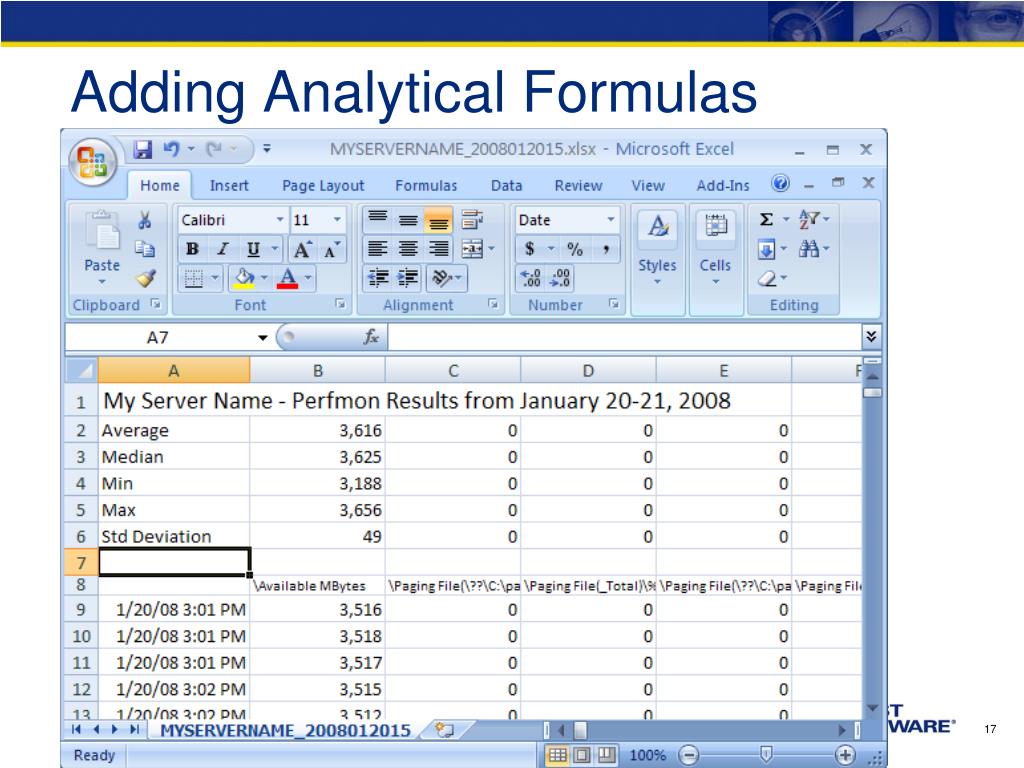
Task: Decrease decimal places
Action: tap(560, 279)
